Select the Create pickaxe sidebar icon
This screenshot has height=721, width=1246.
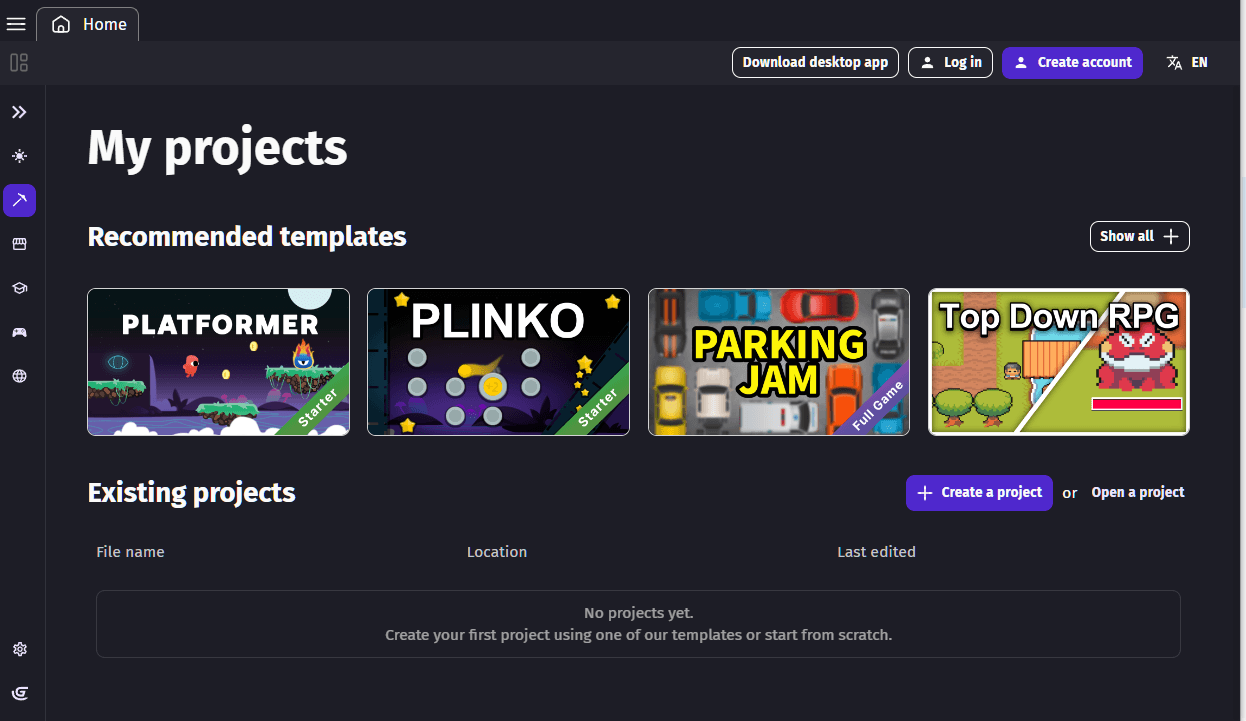(x=19, y=200)
